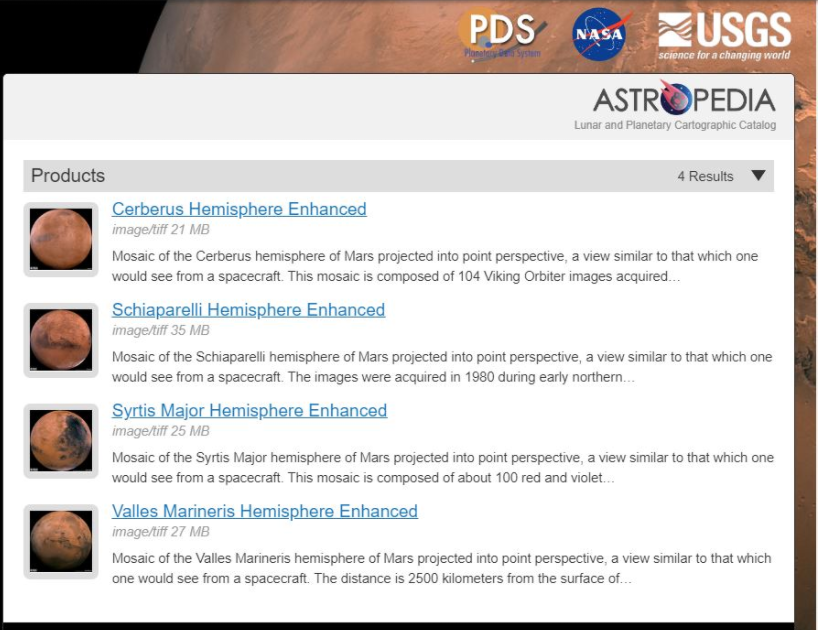
Task: Select the Schiaparelli Hemisphere thumbnail
Action: click(60, 340)
